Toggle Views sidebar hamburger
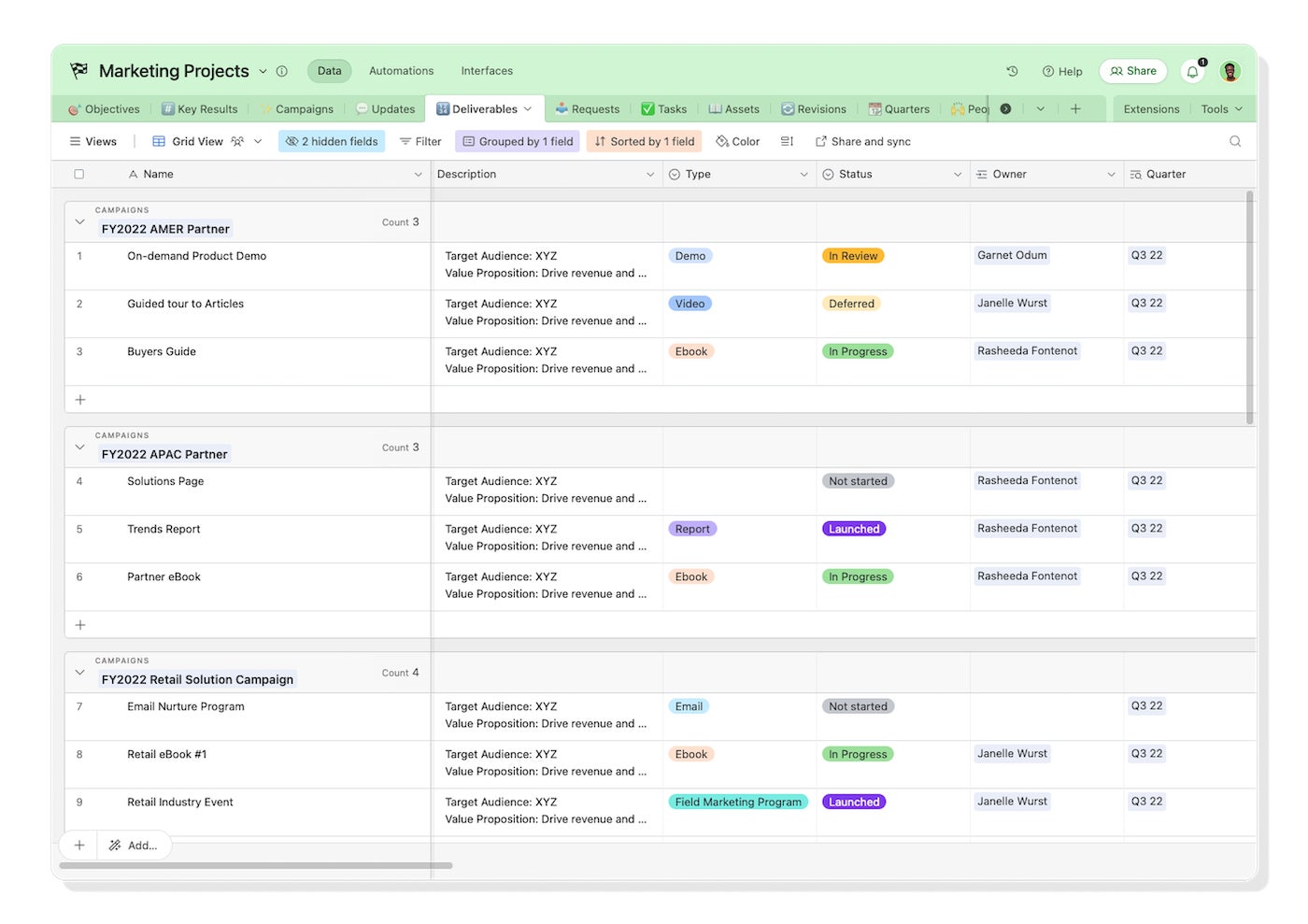Screen dimensions: 1308x924 click(92, 141)
